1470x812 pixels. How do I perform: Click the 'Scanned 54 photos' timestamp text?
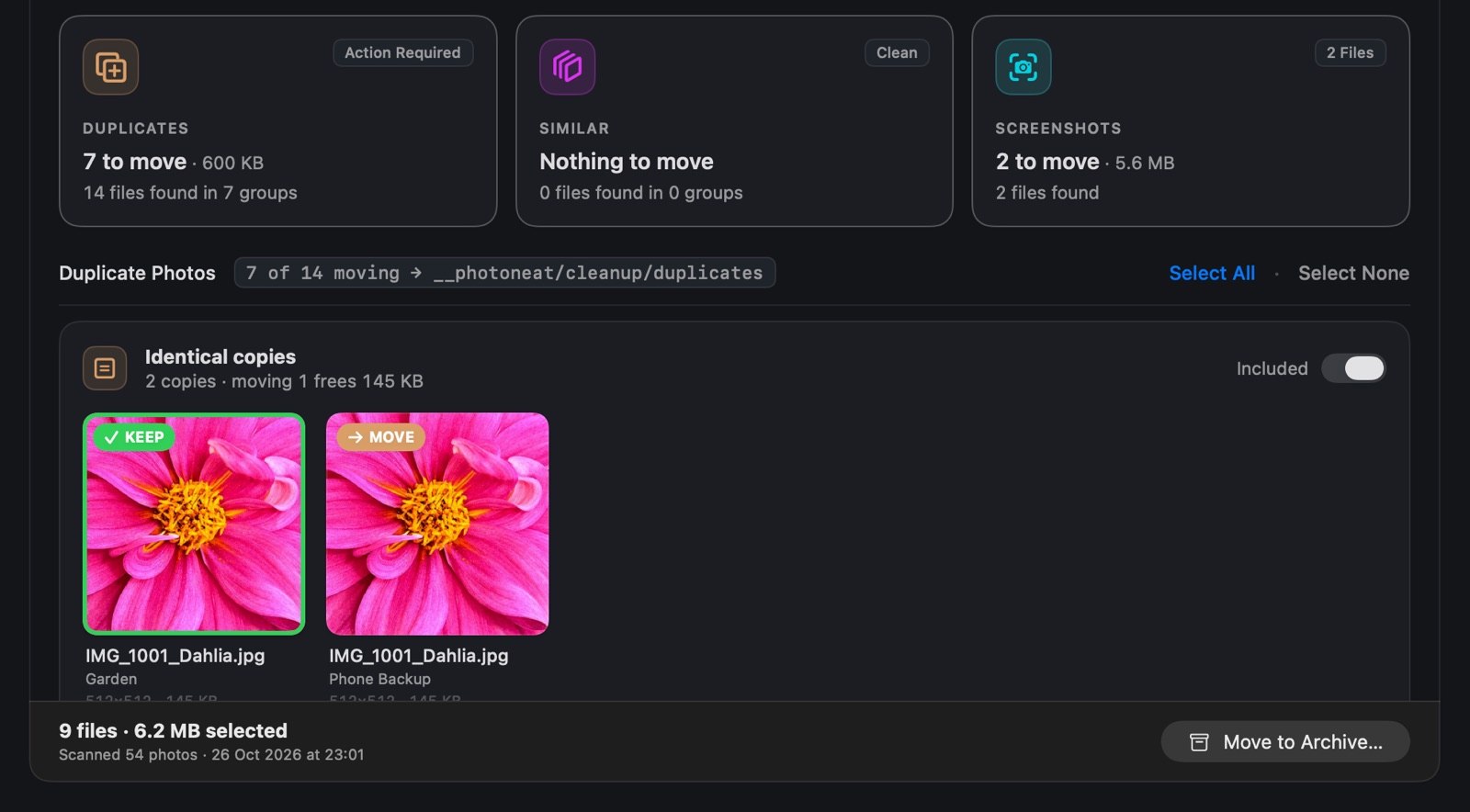coord(211,754)
